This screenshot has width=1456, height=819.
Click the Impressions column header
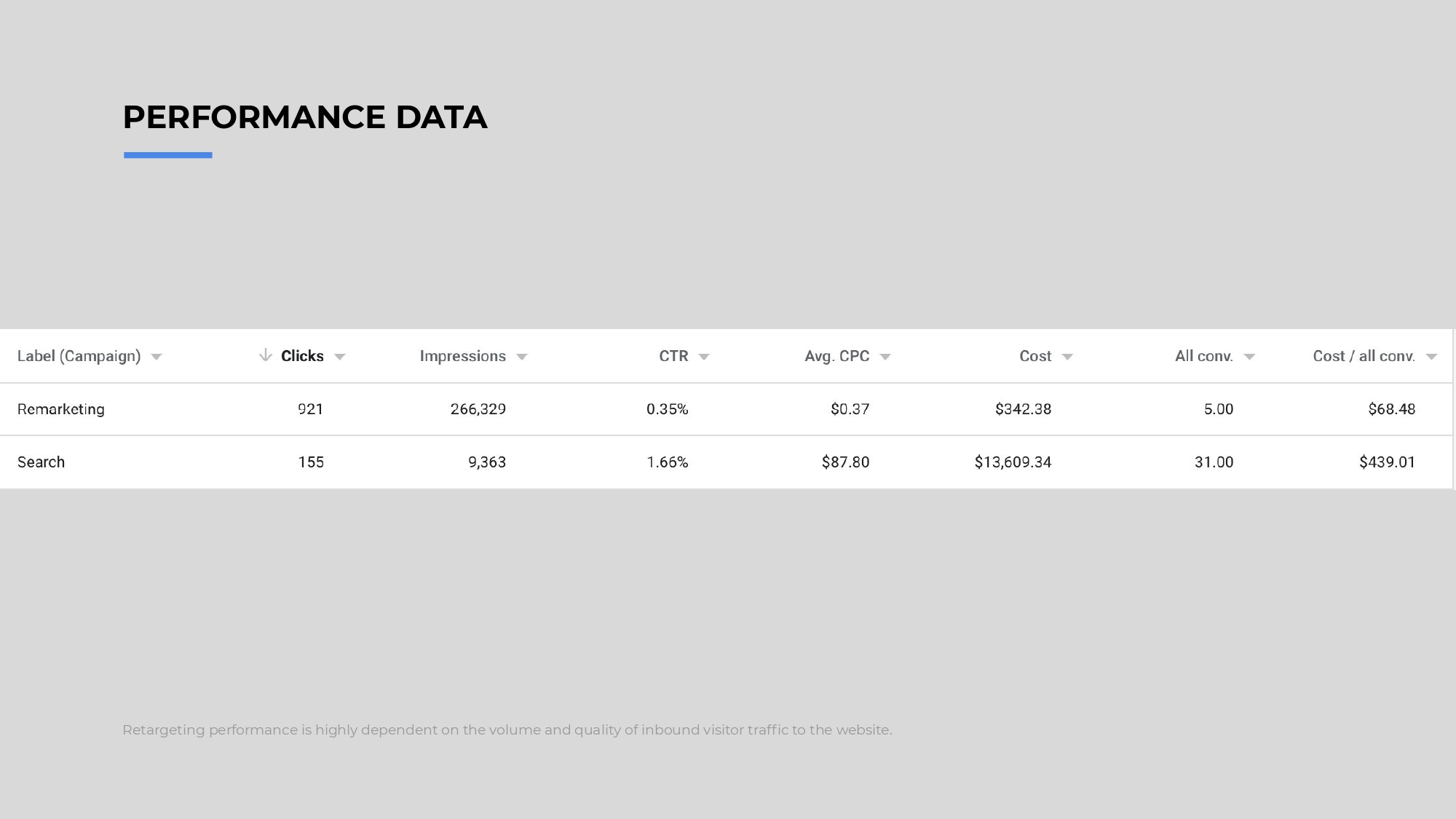click(x=462, y=356)
